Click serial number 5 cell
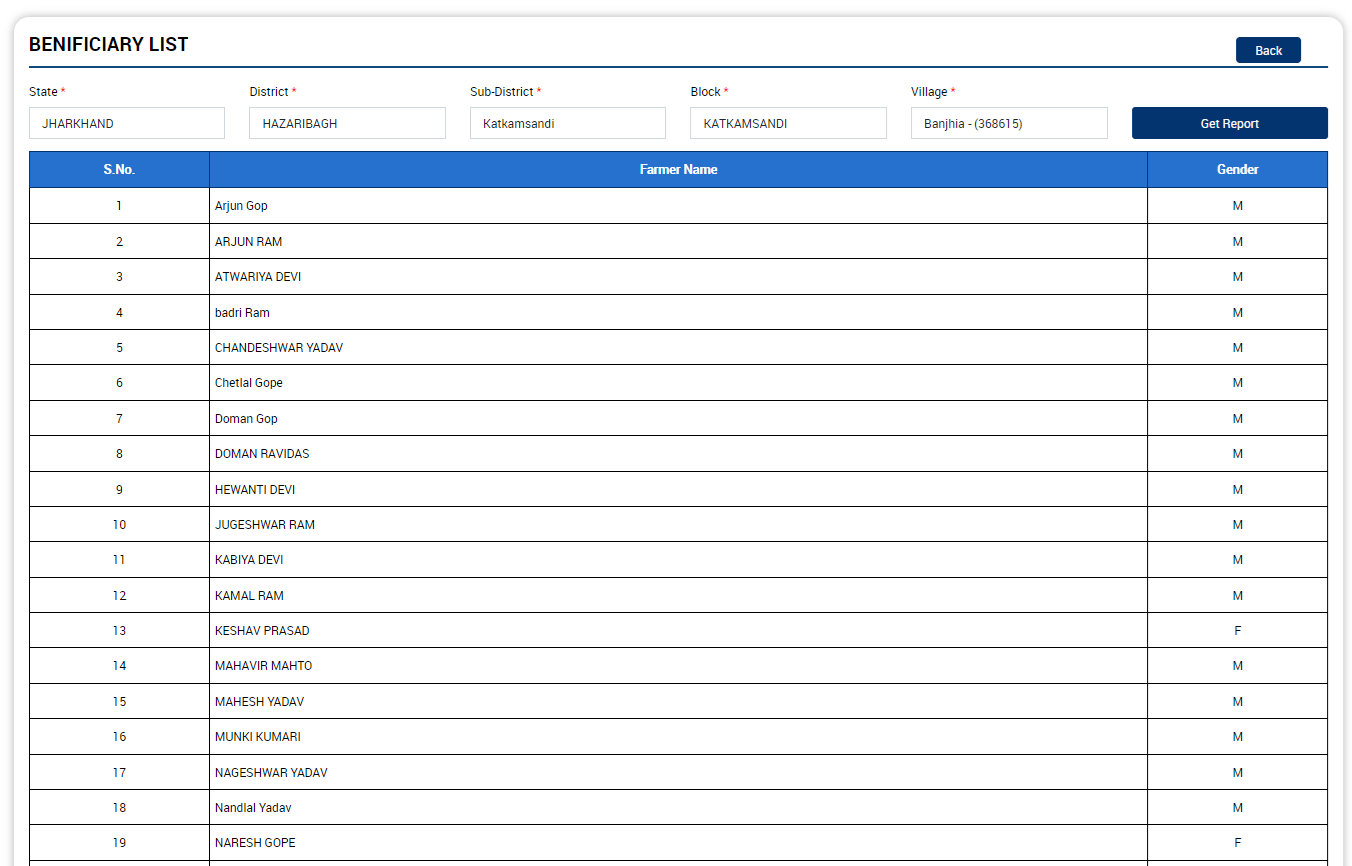1352x866 pixels. 119,348
